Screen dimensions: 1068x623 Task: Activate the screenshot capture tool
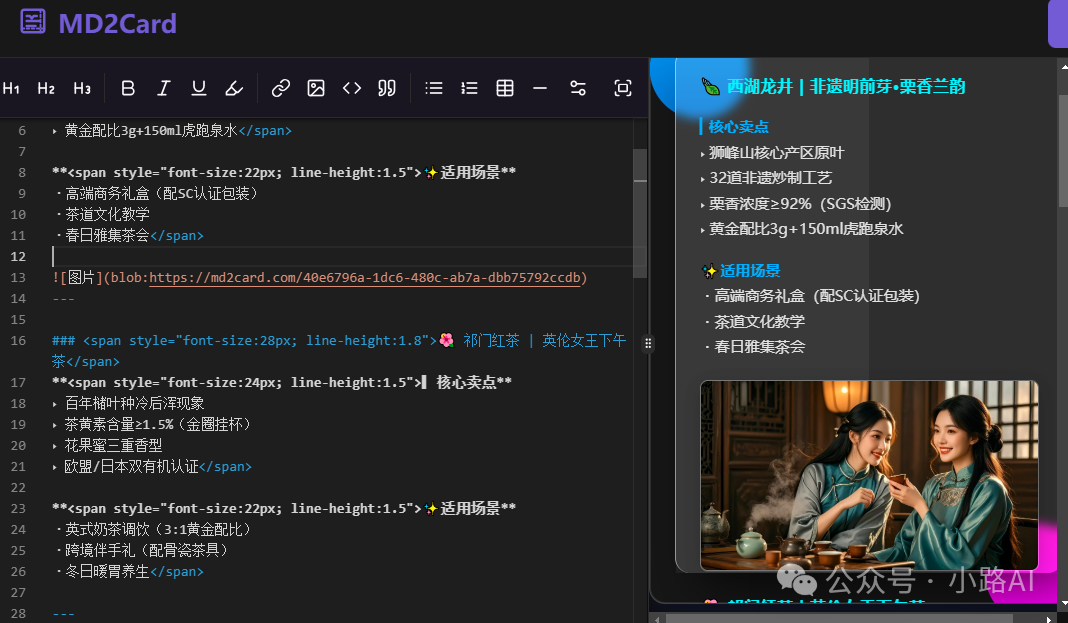coord(622,88)
